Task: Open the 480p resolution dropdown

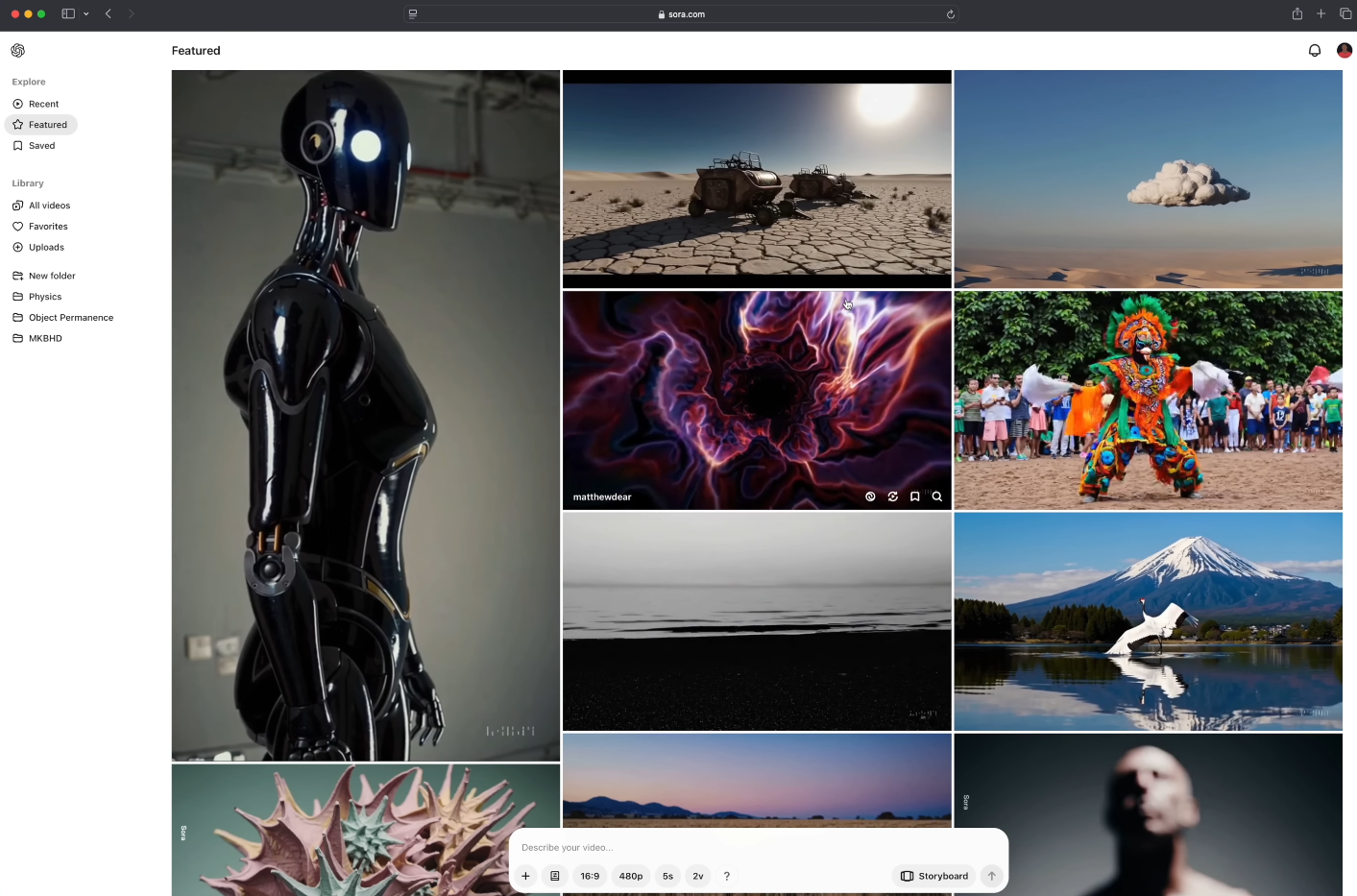Action: tap(631, 876)
